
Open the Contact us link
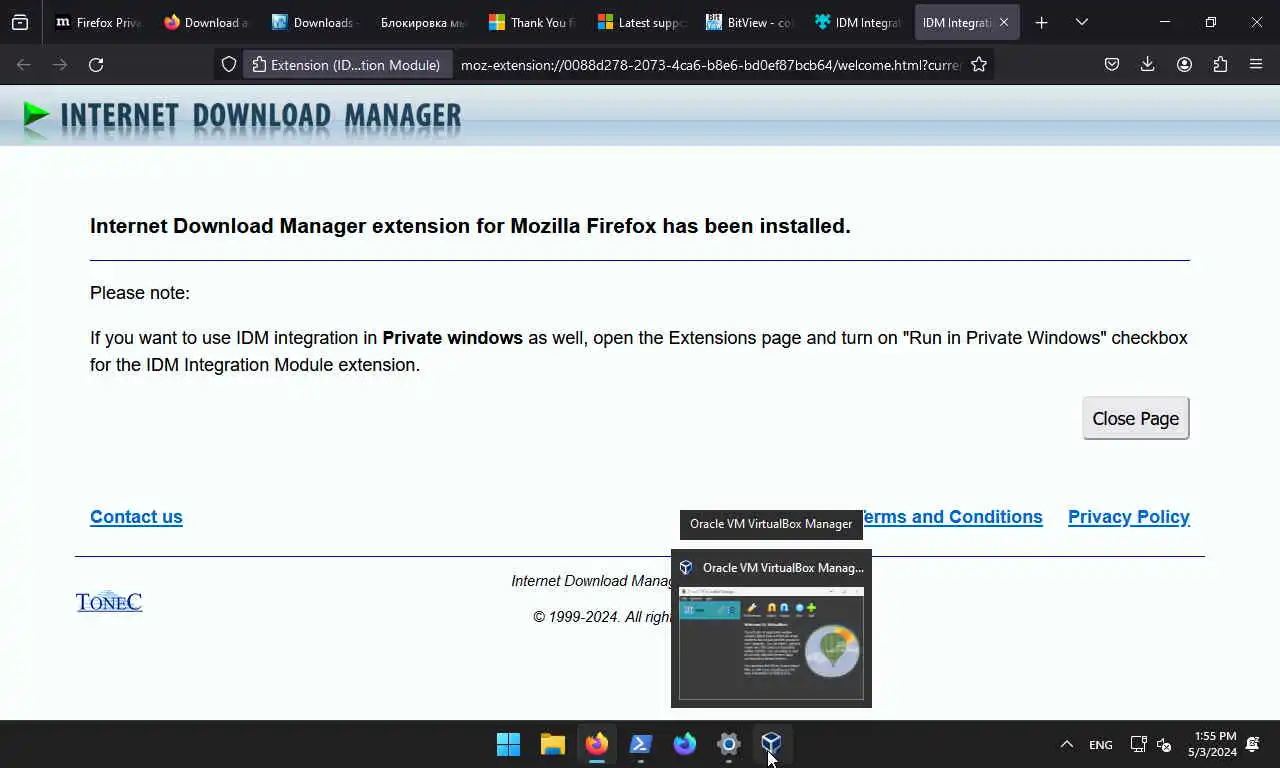pos(136,517)
